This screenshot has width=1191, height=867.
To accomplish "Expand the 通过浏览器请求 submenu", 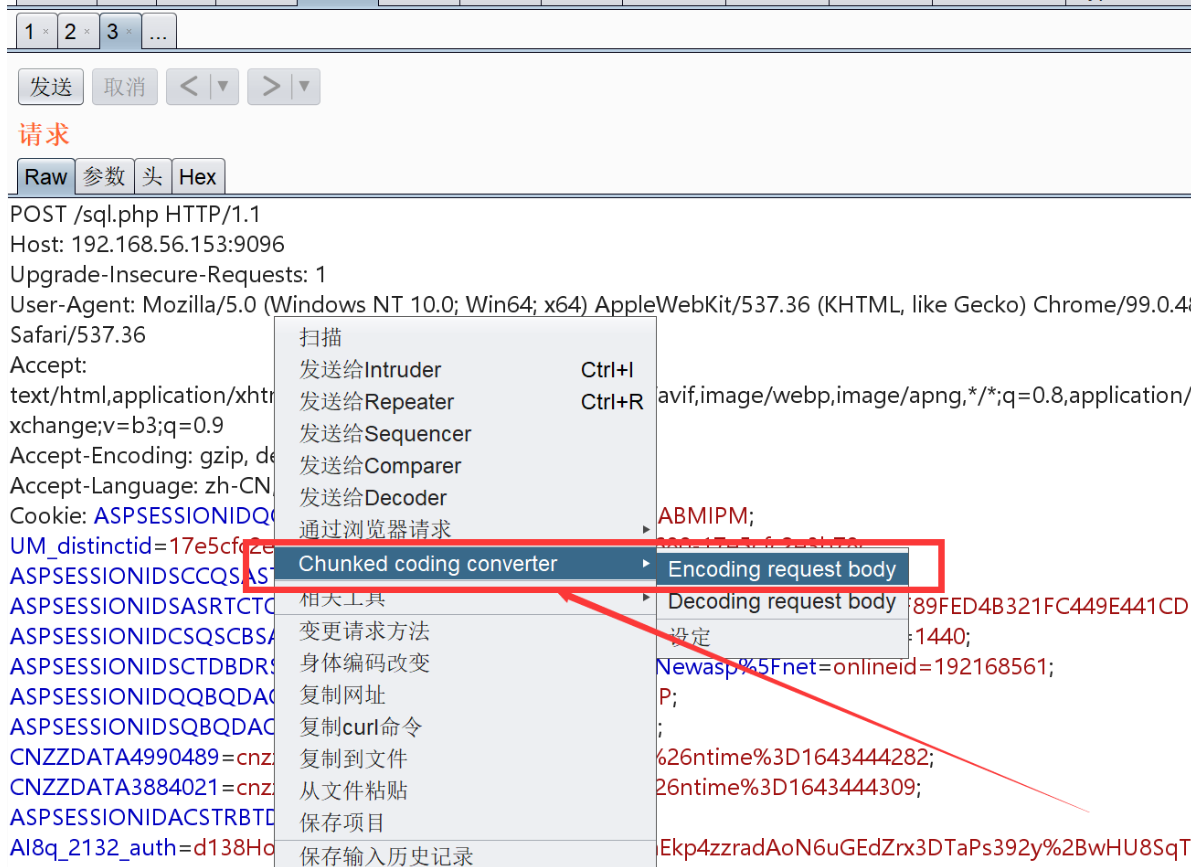I will [x=465, y=529].
